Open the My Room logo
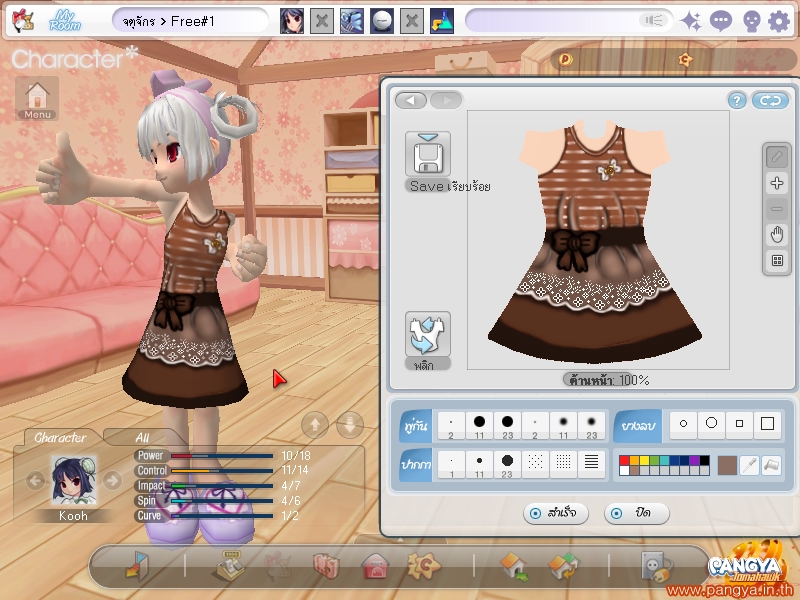Screen dimensions: 800x600 point(65,21)
